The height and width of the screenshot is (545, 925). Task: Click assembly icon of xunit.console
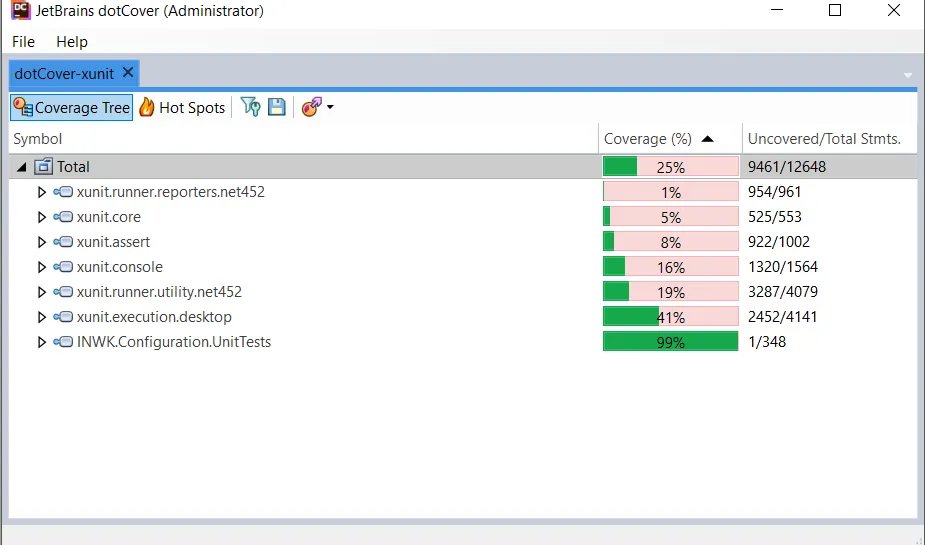point(63,267)
